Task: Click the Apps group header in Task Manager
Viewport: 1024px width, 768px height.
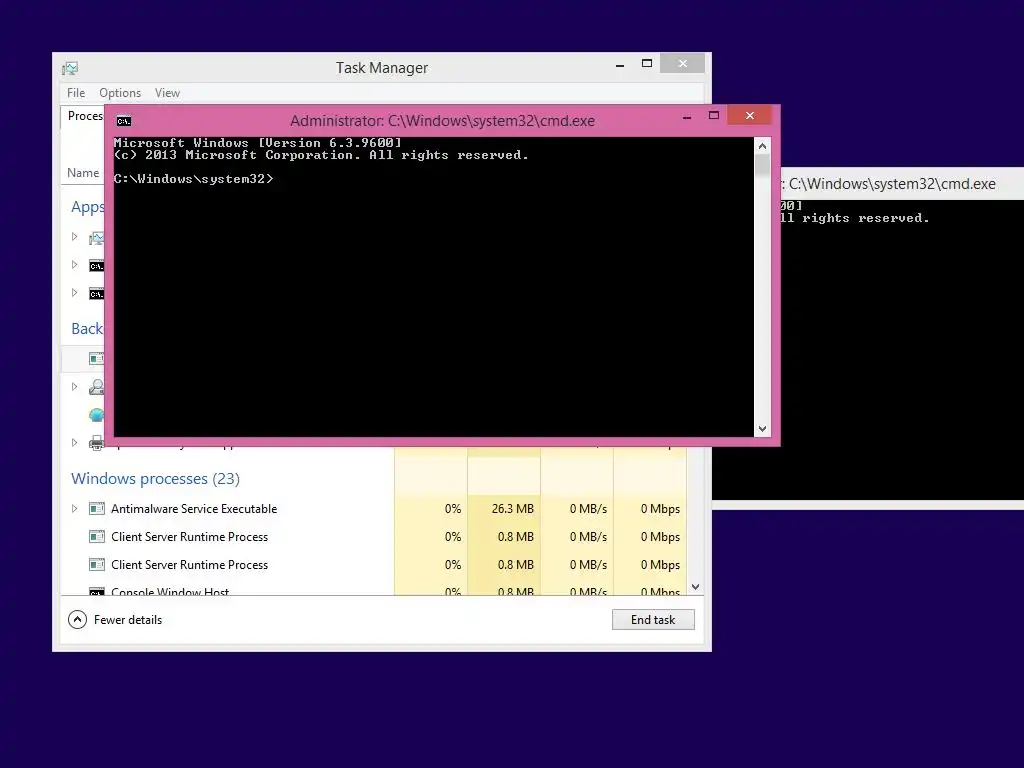Action: 88,207
